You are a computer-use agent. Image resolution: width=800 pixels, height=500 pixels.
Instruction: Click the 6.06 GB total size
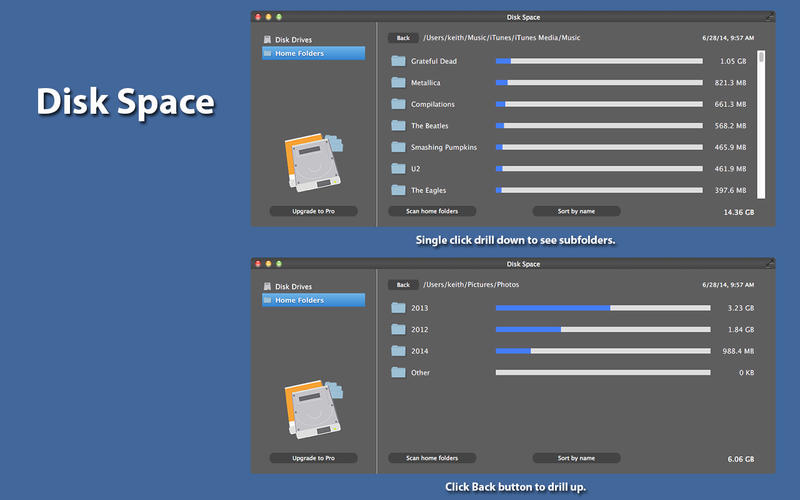pos(740,459)
